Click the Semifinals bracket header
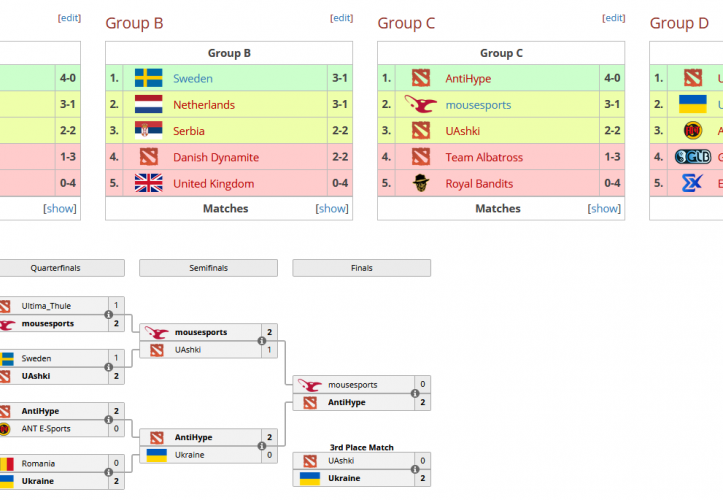 click(x=208, y=268)
